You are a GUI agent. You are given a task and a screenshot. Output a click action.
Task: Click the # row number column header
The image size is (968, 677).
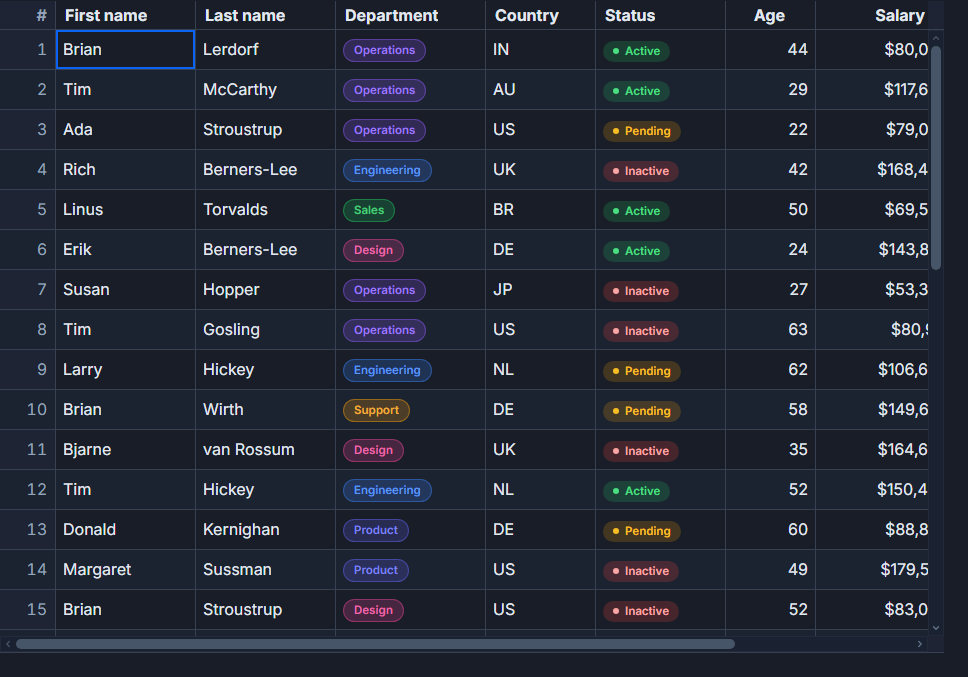(x=28, y=15)
